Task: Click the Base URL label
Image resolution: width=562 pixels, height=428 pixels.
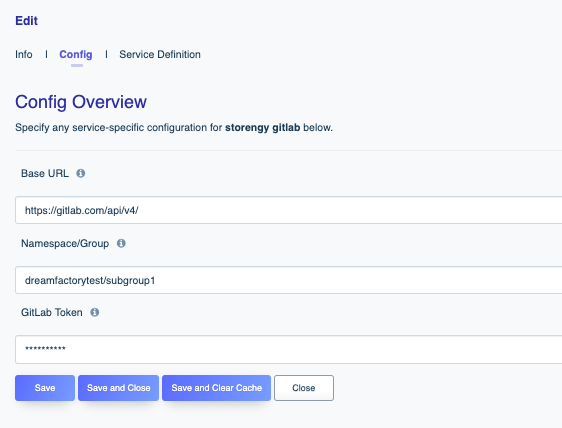Action: (x=45, y=173)
